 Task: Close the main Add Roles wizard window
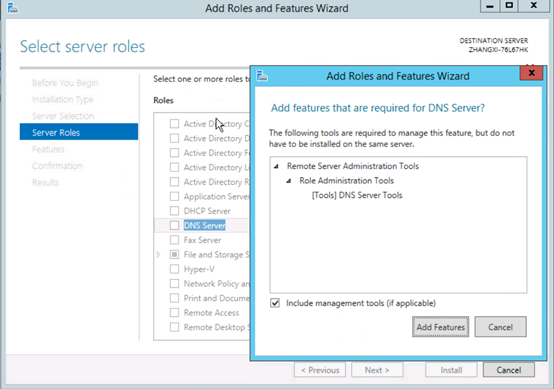point(534,6)
